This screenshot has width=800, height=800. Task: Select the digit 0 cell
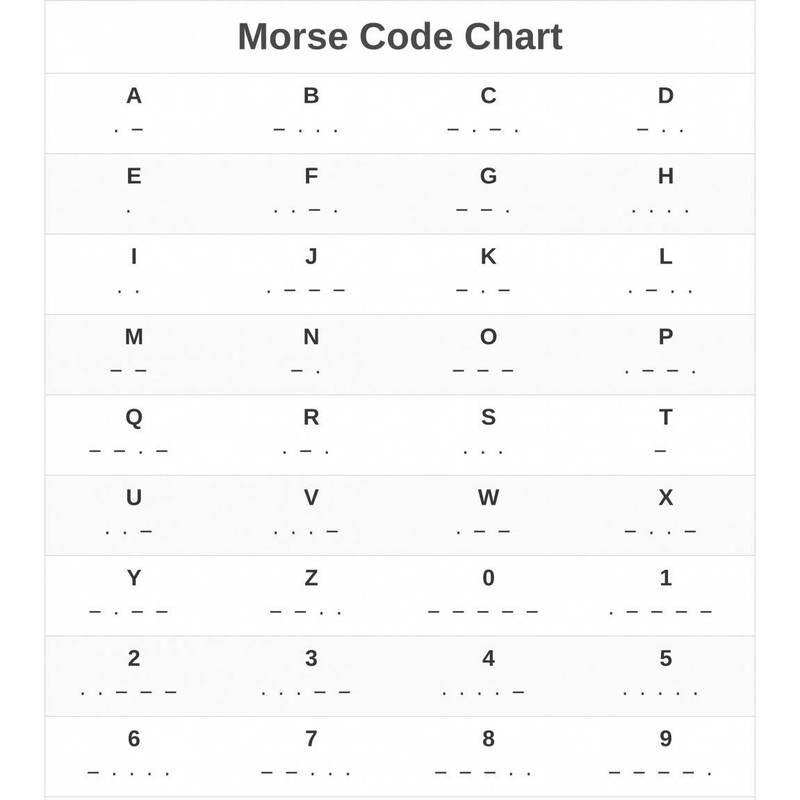click(x=488, y=594)
